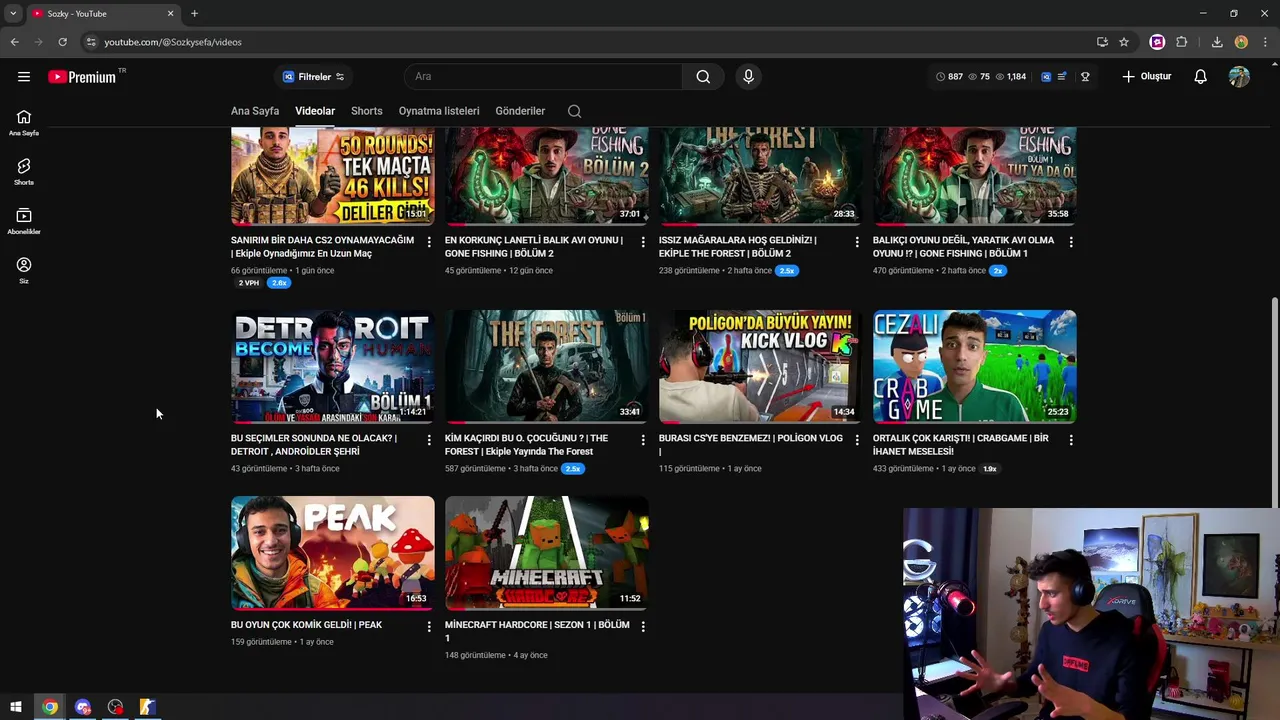Screen dimensions: 1280x720
Task: Open the list icon beside the IQ badge
Action: coord(1062,77)
